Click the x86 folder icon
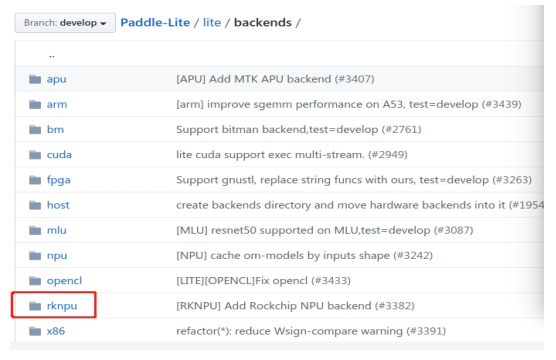 tap(35, 331)
